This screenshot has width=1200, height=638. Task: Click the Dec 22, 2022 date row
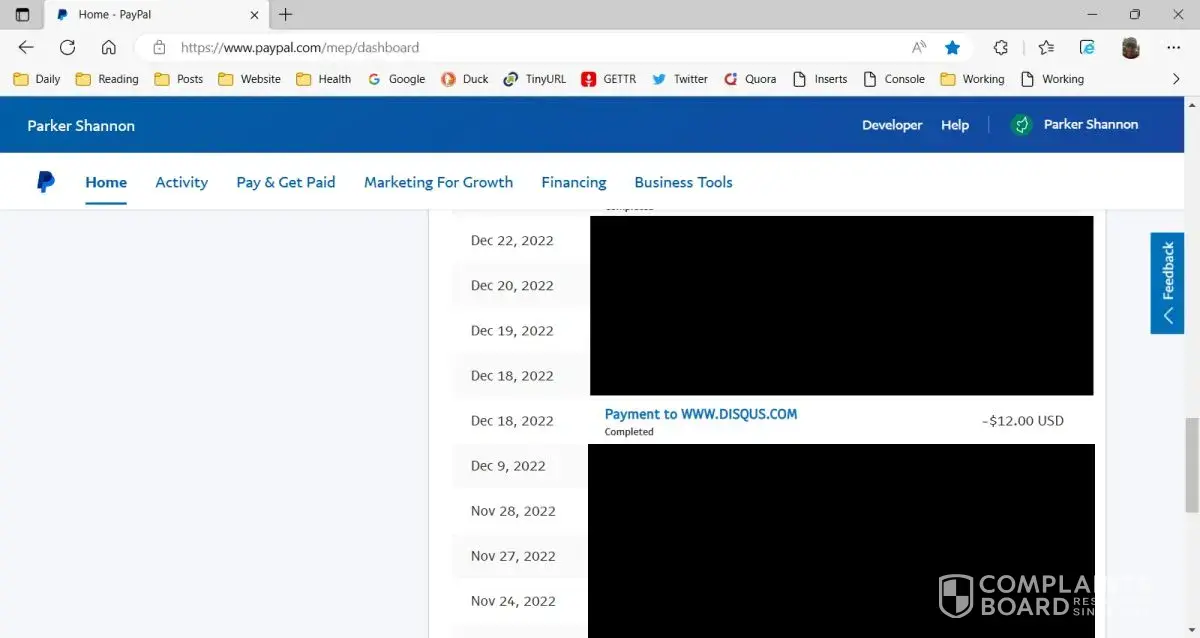pos(512,240)
